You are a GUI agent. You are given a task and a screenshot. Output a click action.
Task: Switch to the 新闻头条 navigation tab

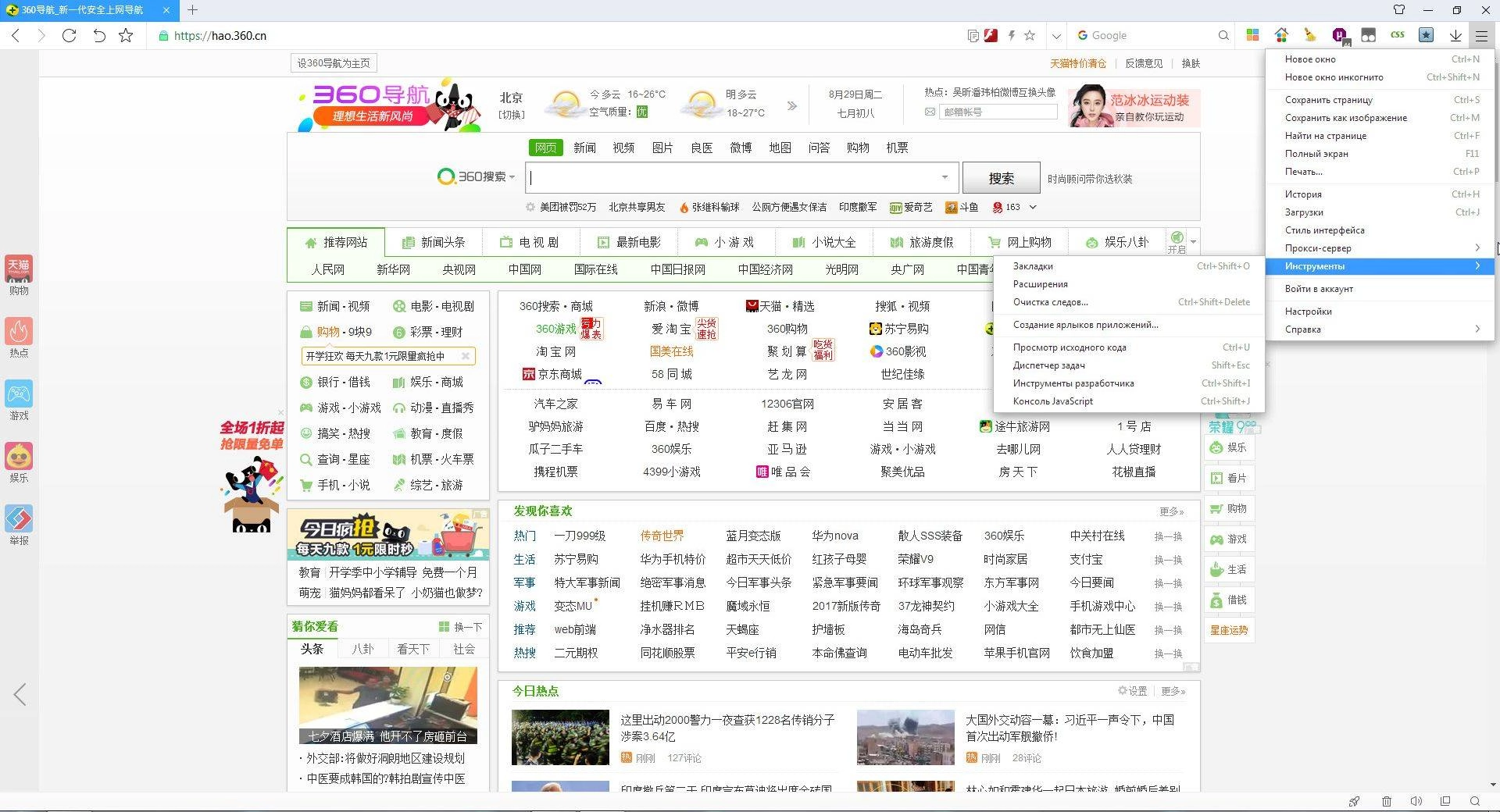pyautogui.click(x=434, y=243)
